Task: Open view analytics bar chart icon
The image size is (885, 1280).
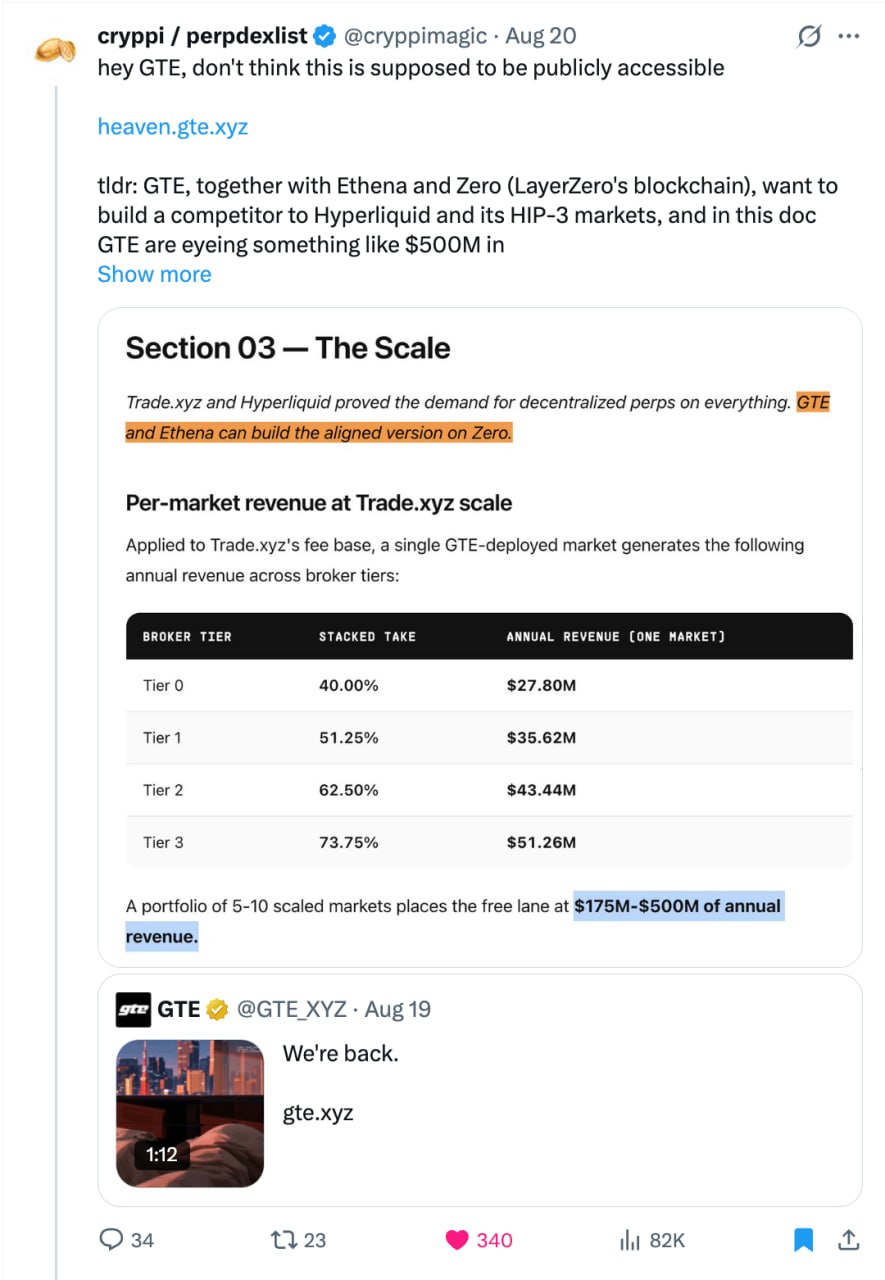Action: pyautogui.click(x=630, y=1240)
